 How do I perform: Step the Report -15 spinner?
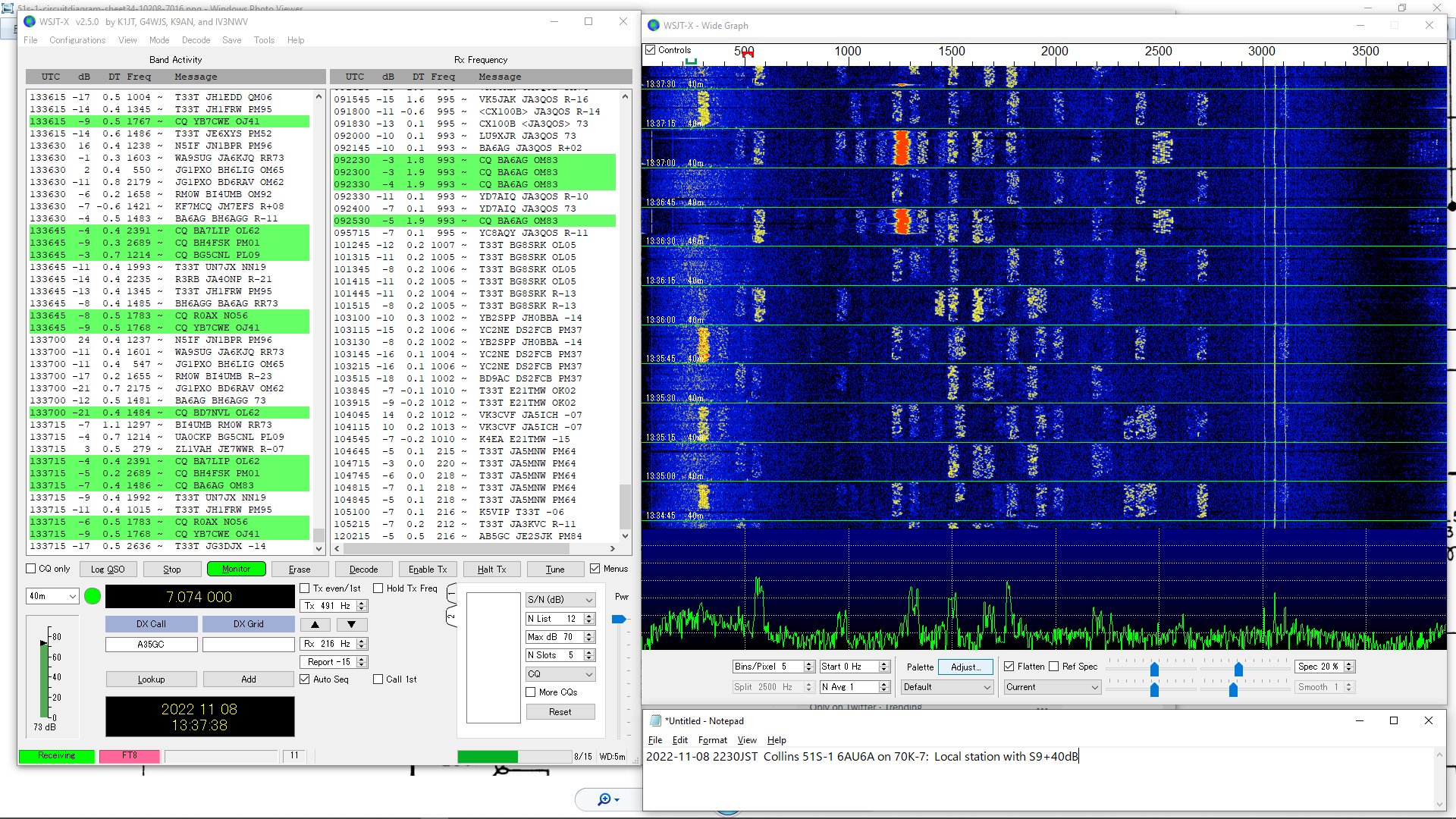click(x=362, y=662)
